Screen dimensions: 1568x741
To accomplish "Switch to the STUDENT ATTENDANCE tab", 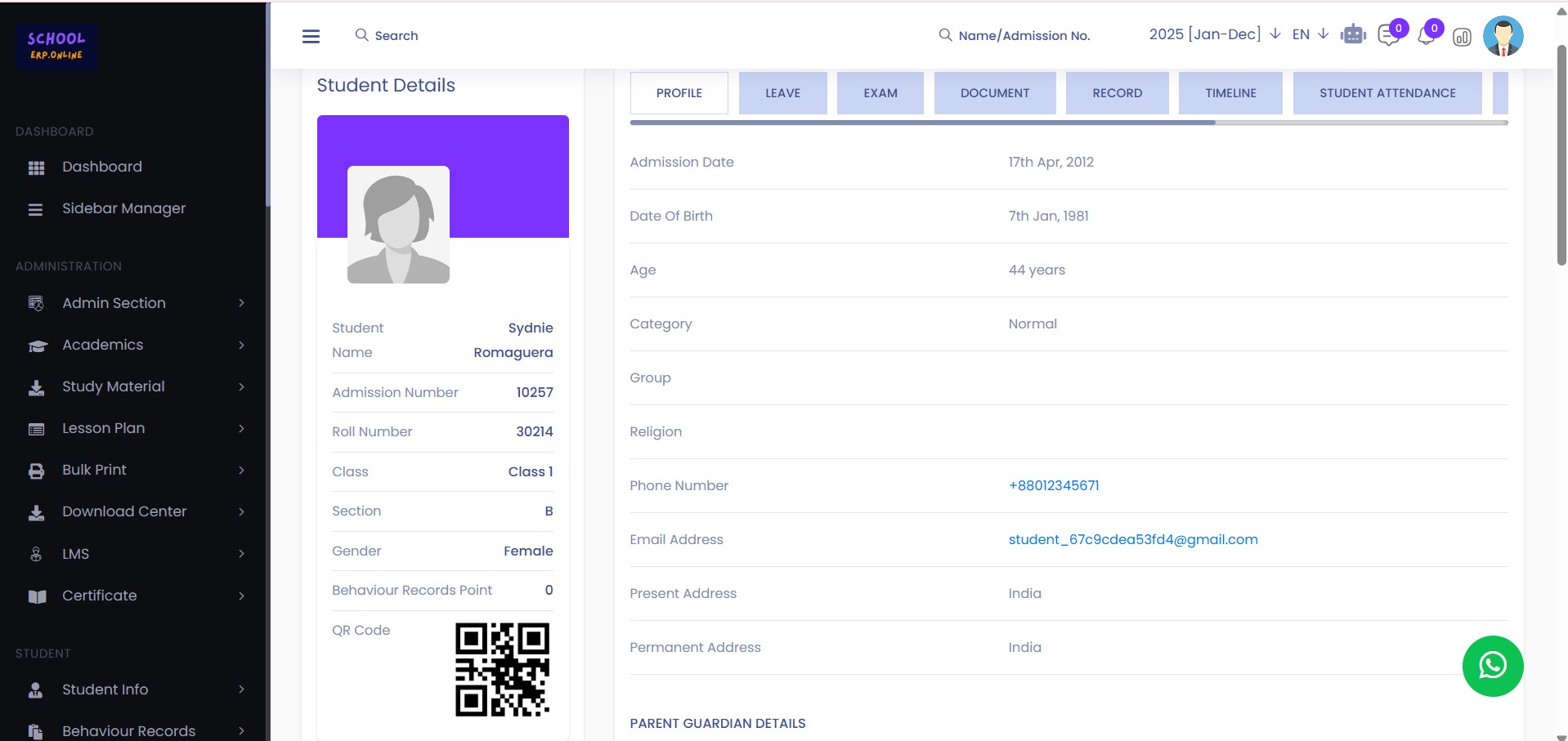I will tap(1387, 92).
